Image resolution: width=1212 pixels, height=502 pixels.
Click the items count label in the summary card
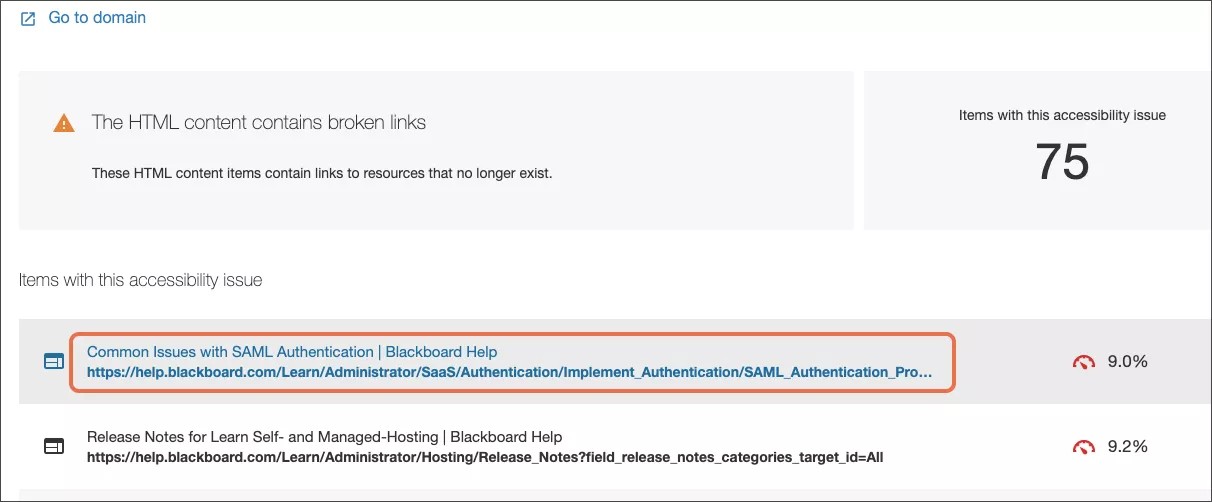(x=1062, y=115)
